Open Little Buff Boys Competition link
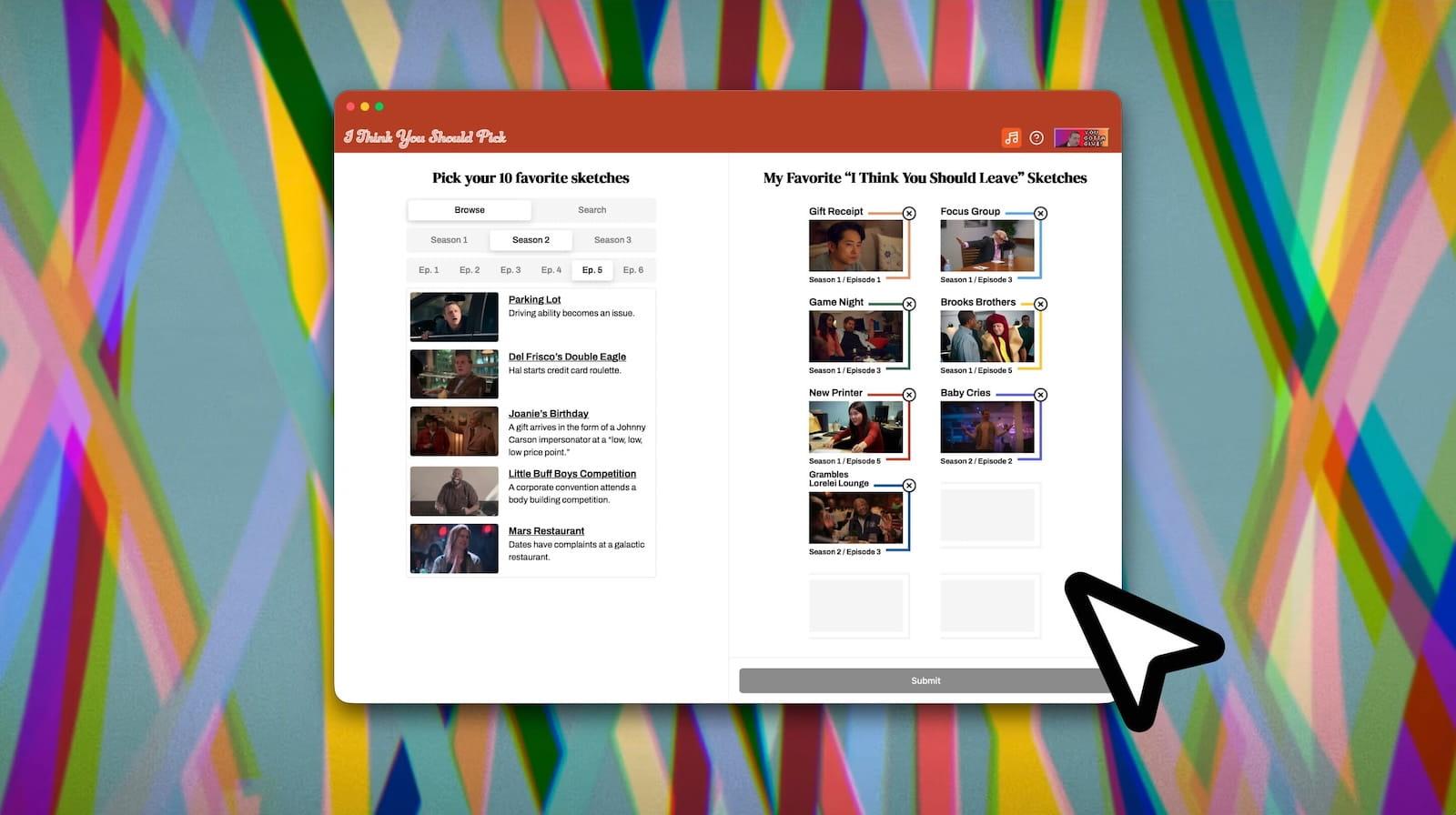 (572, 474)
